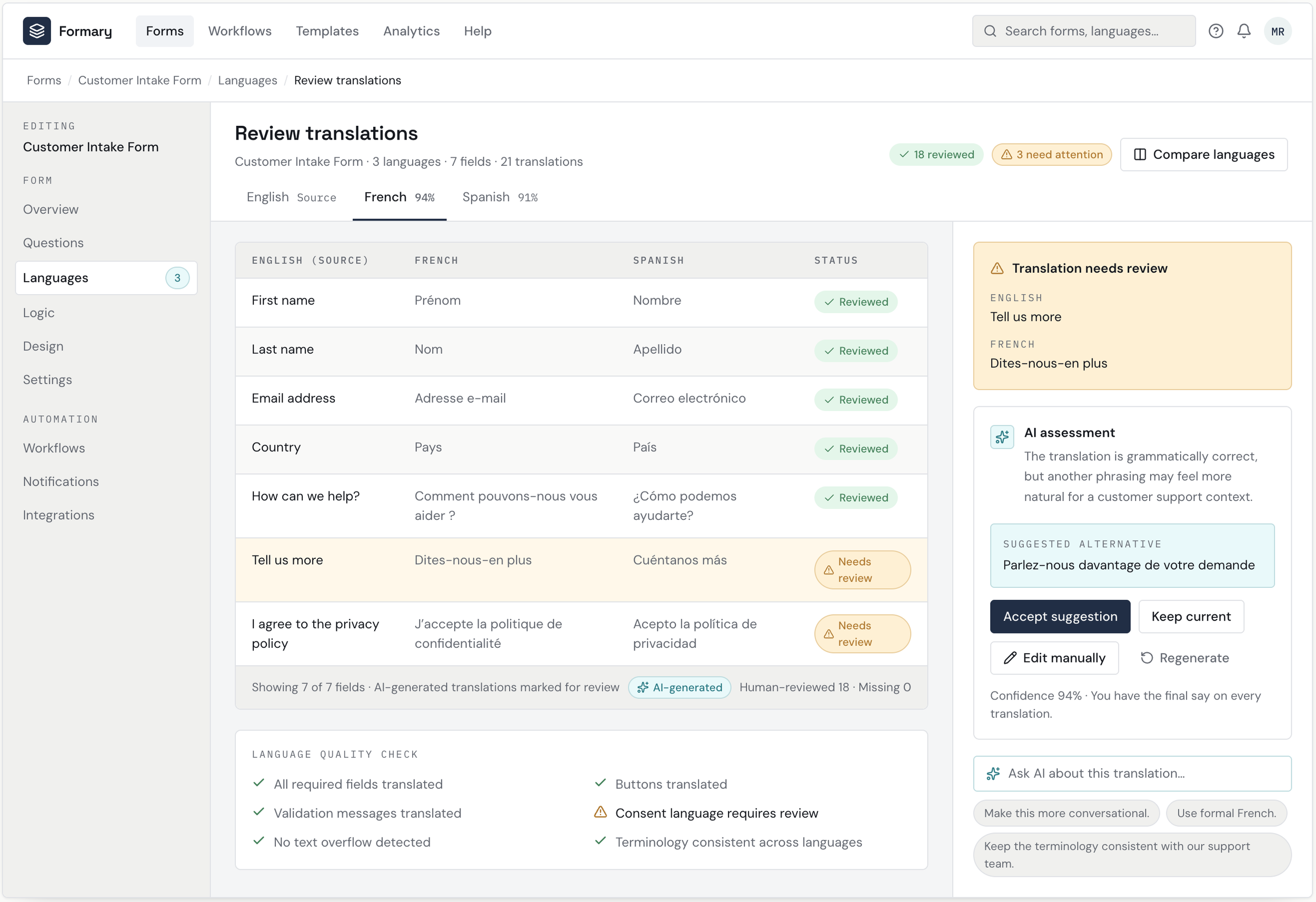The image size is (1316, 902).
Task: Click the checkmark beside All required fields translated
Action: (x=259, y=783)
